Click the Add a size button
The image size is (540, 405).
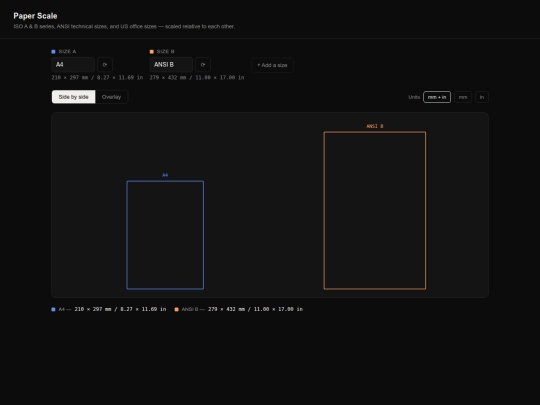pos(272,65)
